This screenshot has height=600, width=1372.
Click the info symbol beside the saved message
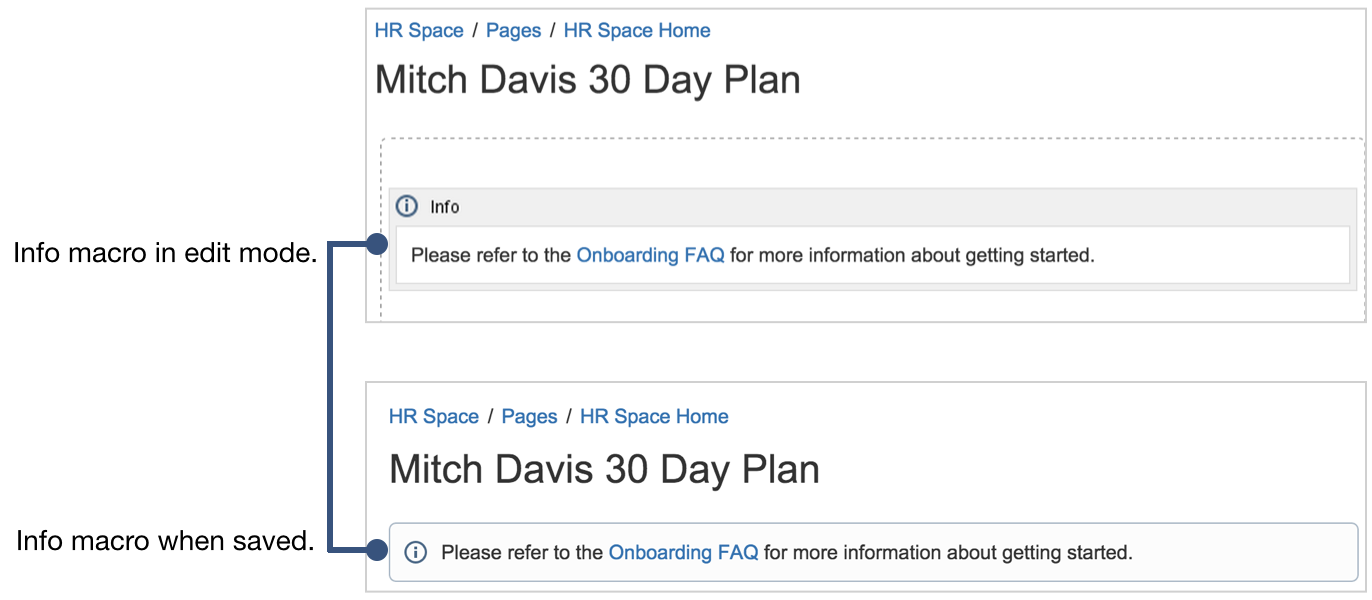415,551
